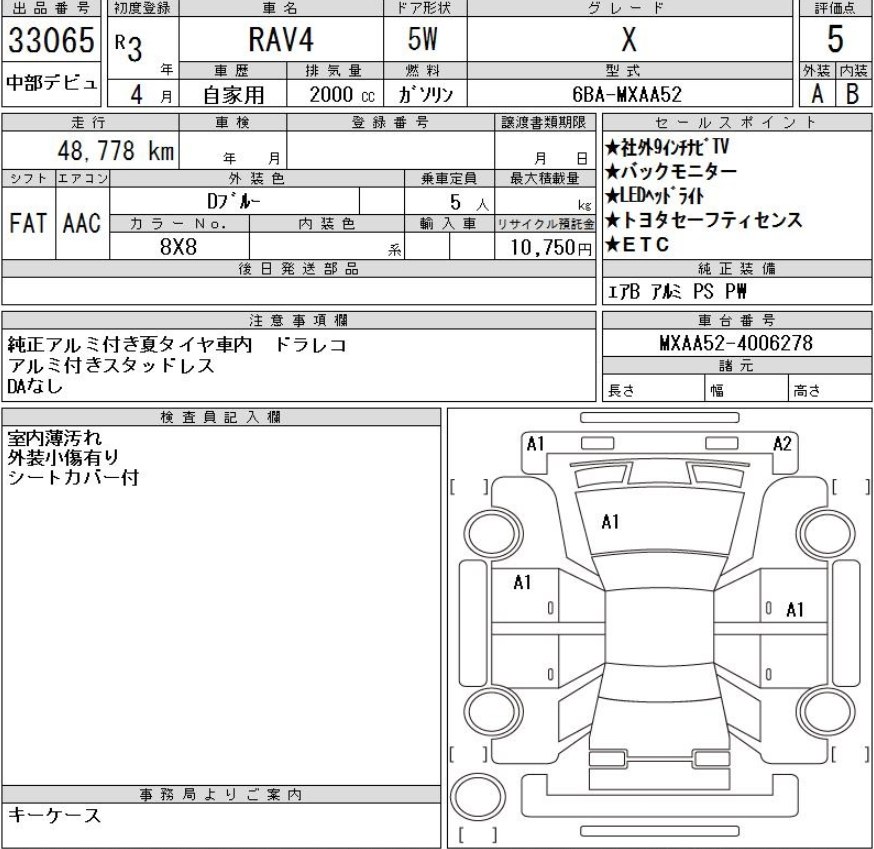
Task: Click the 車名 header
Action: coord(280,8)
